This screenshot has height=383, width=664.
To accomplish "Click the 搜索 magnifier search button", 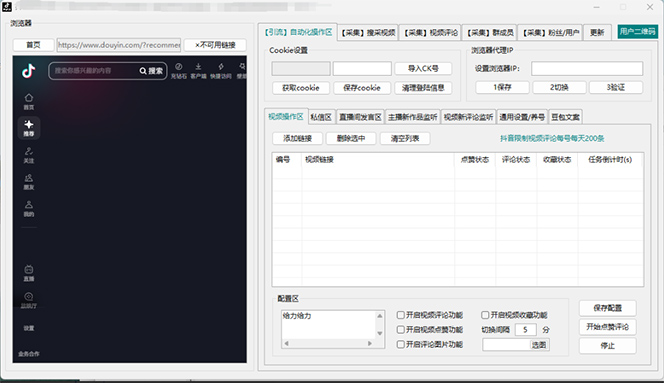I will (151, 71).
